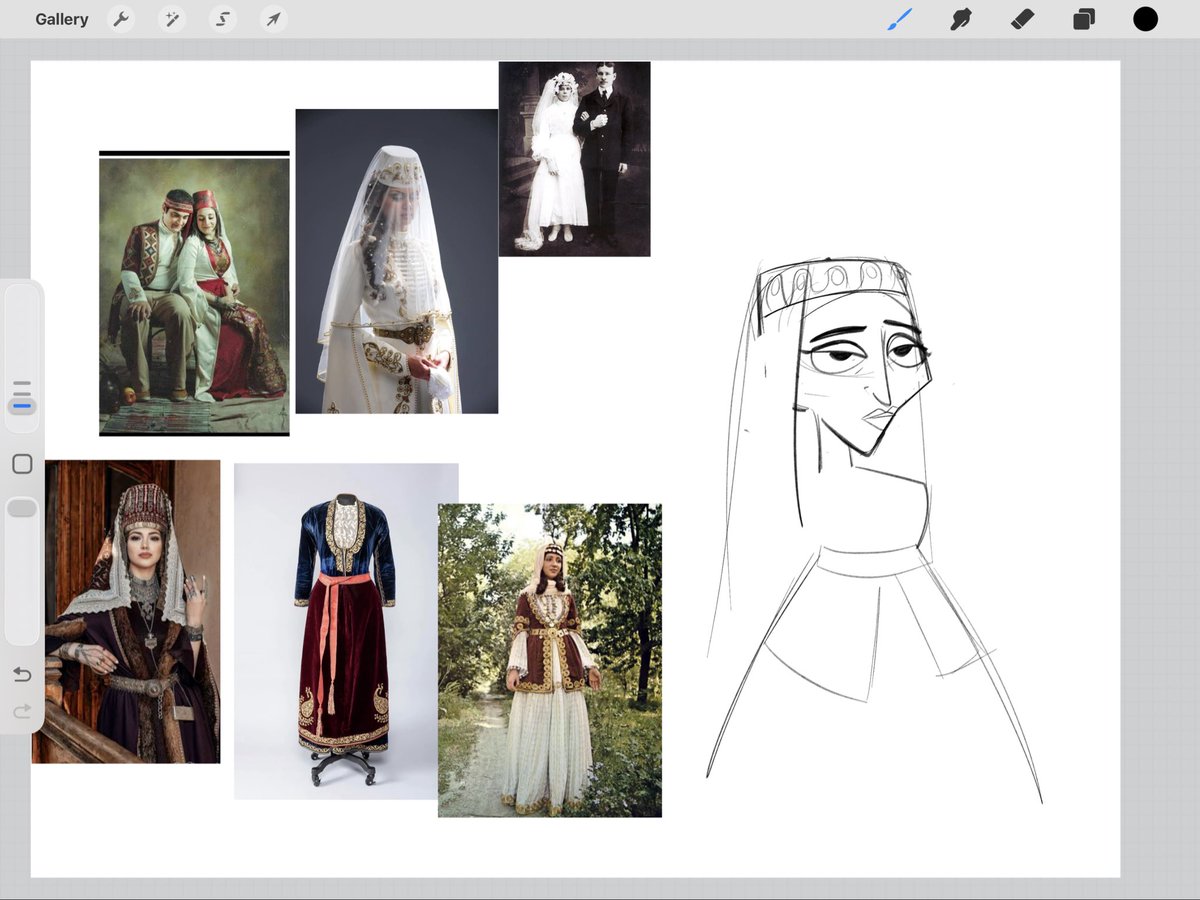The width and height of the screenshot is (1200, 900).
Task: Tap the vintage black-and-white wedding photo
Action: [575, 159]
